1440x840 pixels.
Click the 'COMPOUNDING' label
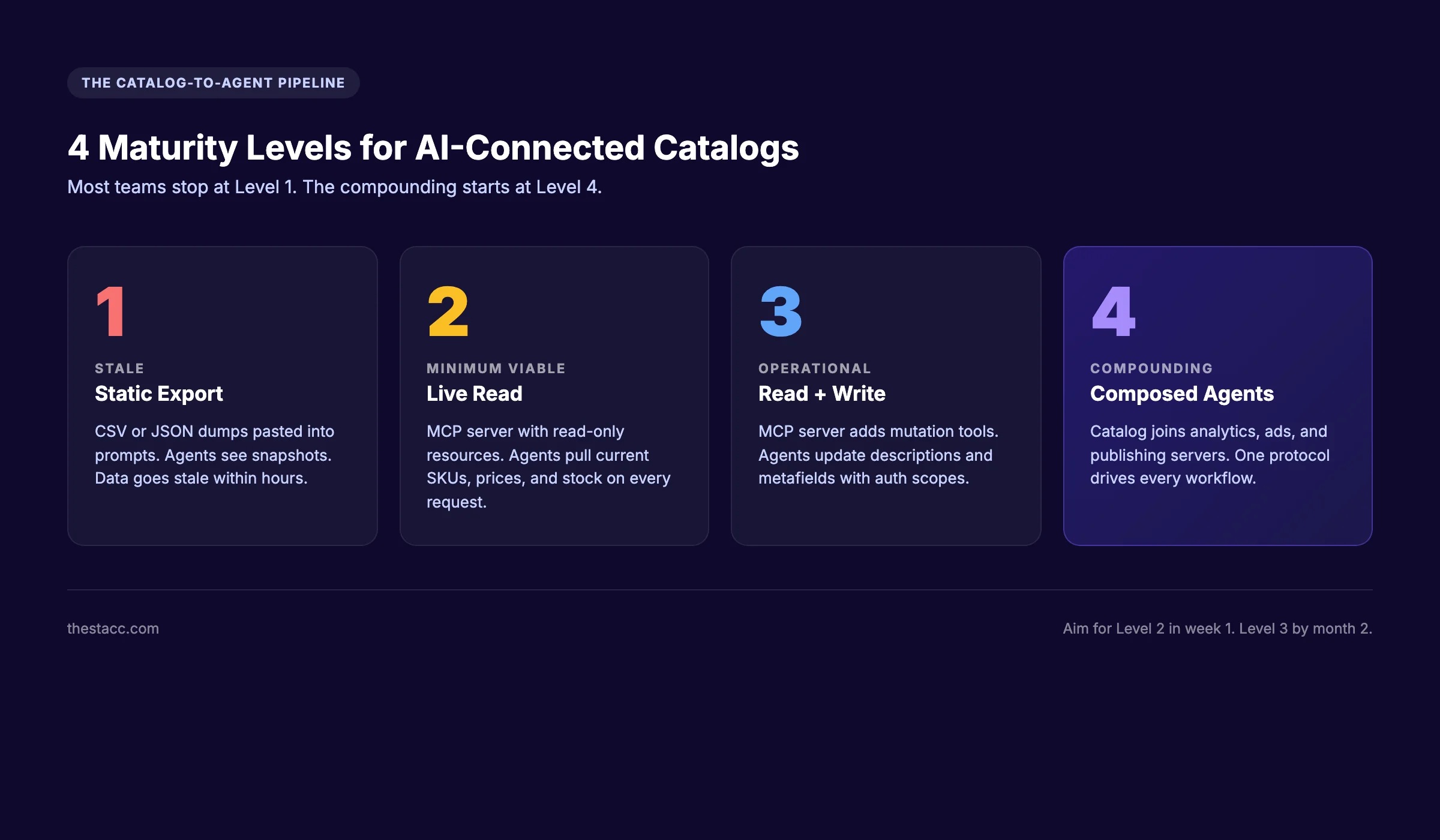[x=1151, y=368]
